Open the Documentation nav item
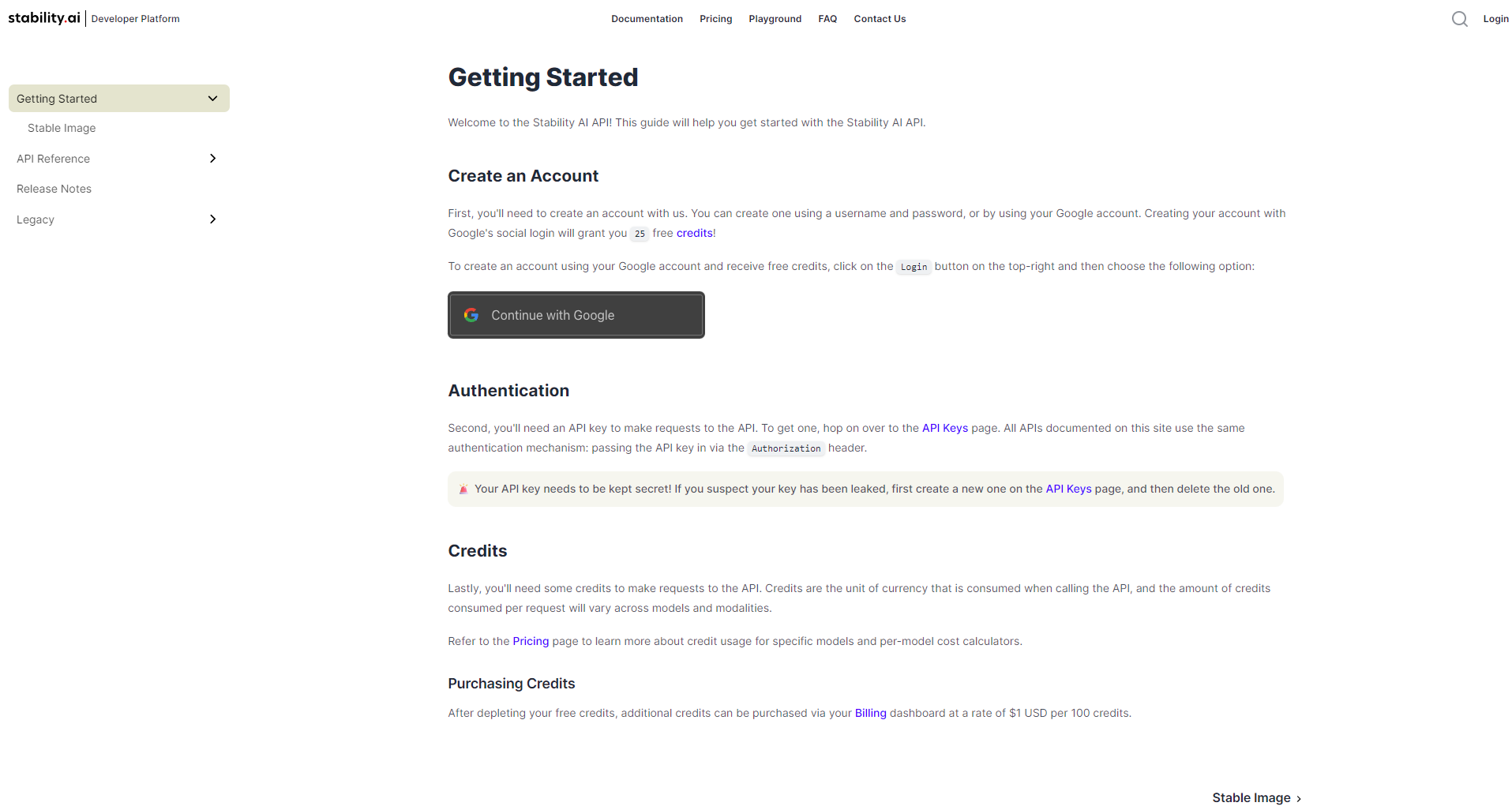This screenshot has width=1512, height=810. point(647,19)
